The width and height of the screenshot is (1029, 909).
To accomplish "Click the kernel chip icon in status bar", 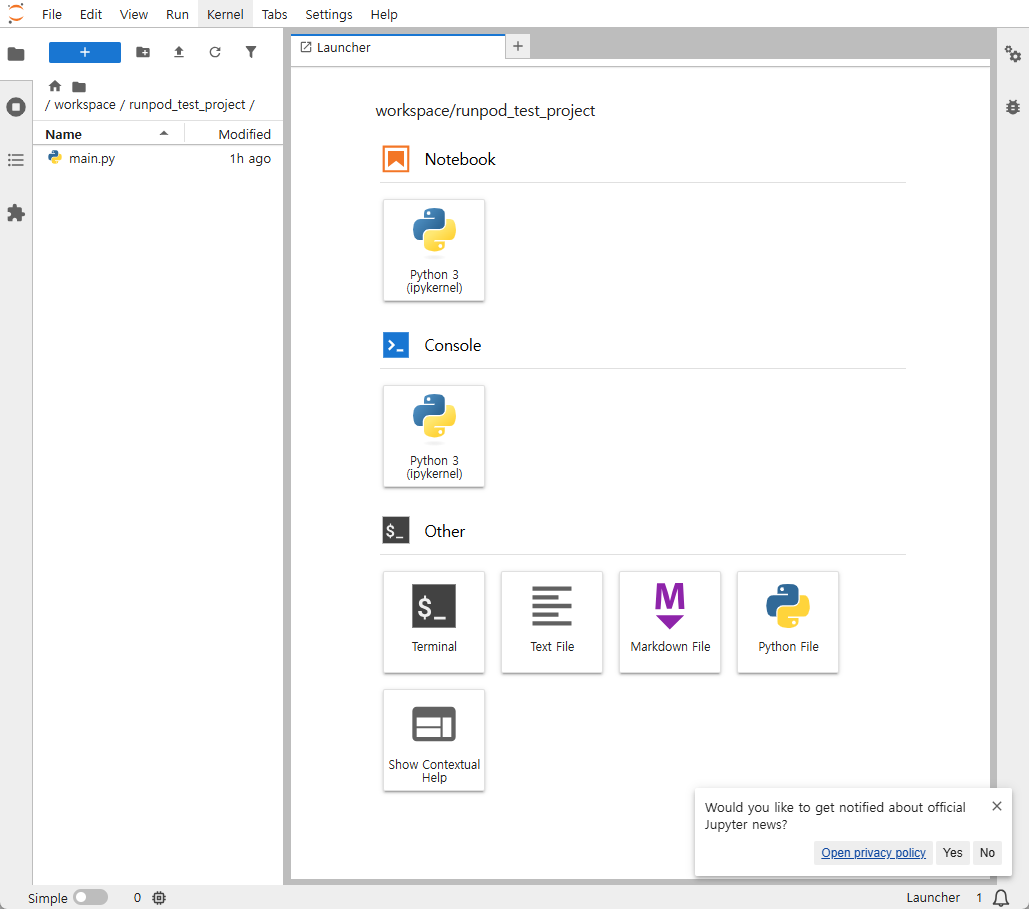I will point(159,897).
